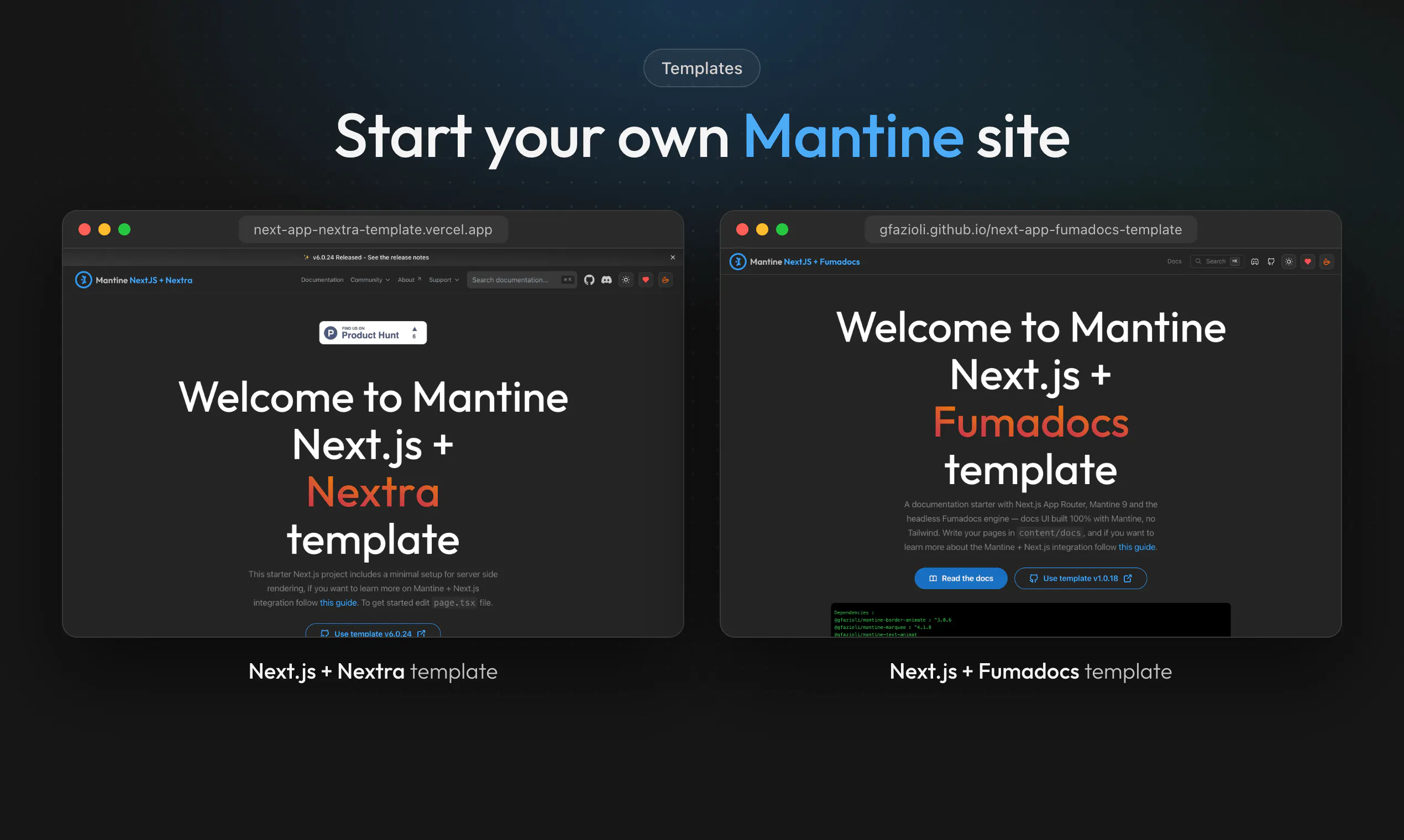Click blue 'Mantine' word in main heading
This screenshot has width=1404, height=840.
pos(853,136)
